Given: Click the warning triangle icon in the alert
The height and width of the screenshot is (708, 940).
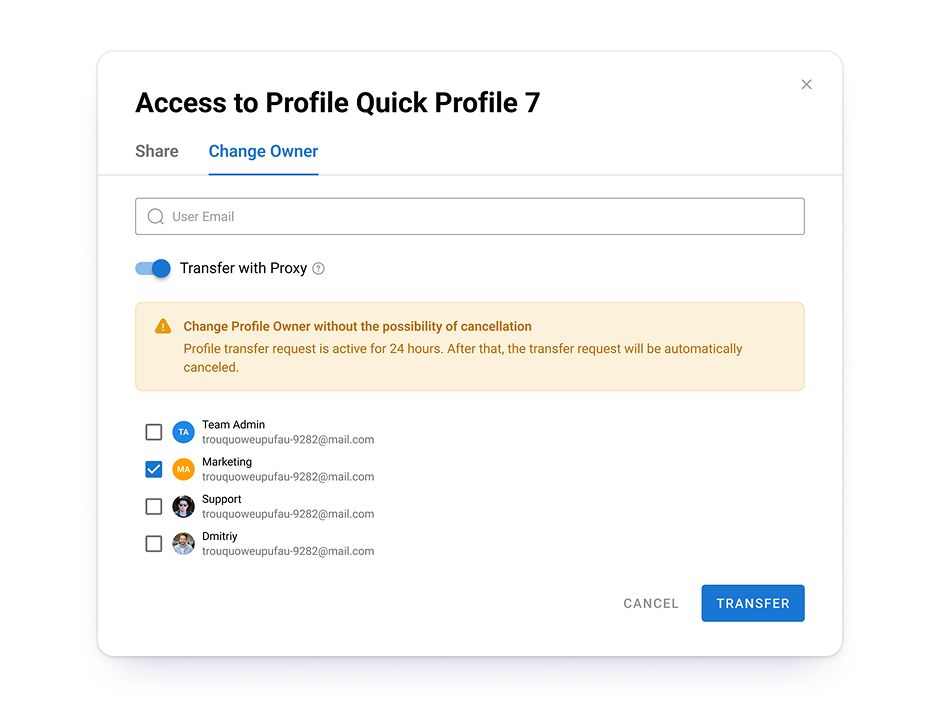Looking at the screenshot, I should coord(163,327).
